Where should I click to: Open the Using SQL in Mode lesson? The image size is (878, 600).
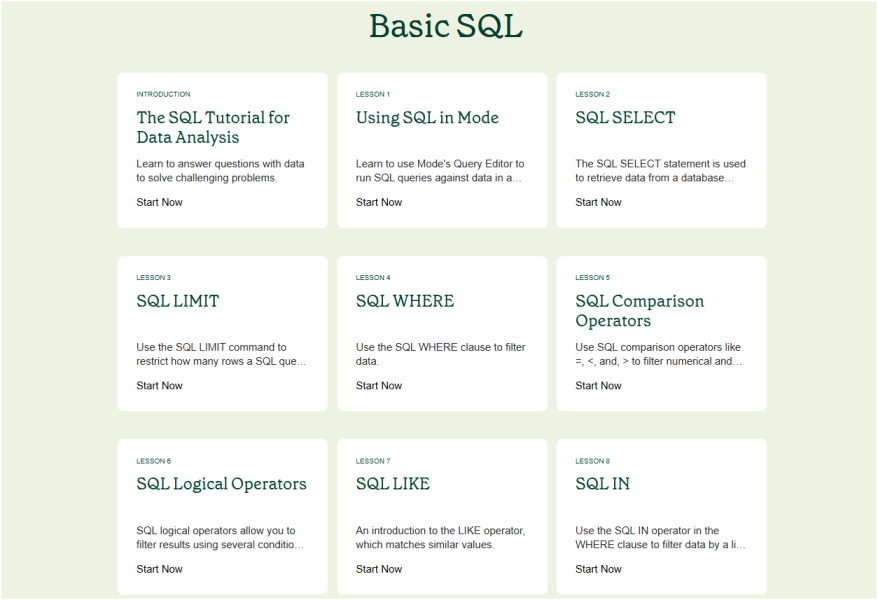pos(427,118)
